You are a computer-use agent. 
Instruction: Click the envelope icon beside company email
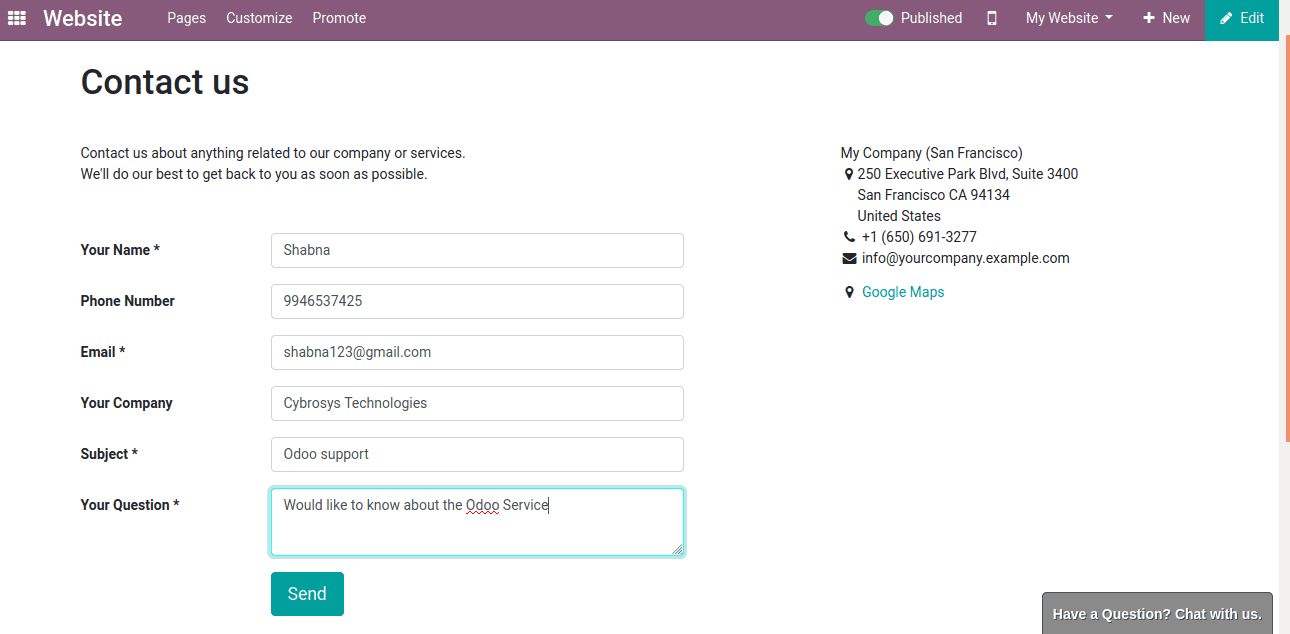pos(849,258)
